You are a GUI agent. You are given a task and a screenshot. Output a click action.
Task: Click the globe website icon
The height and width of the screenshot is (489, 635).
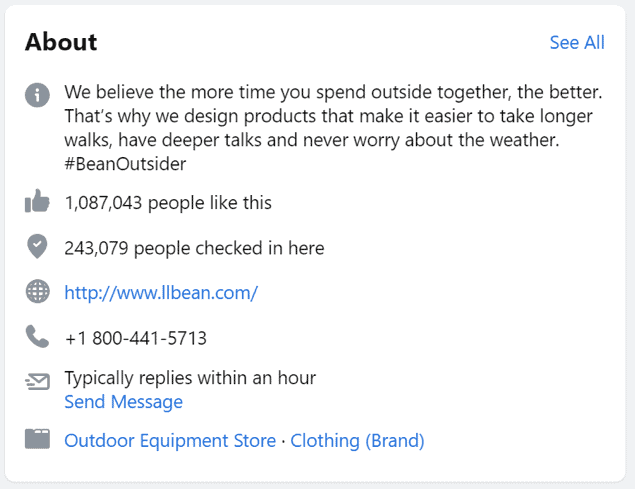[x=37, y=292]
